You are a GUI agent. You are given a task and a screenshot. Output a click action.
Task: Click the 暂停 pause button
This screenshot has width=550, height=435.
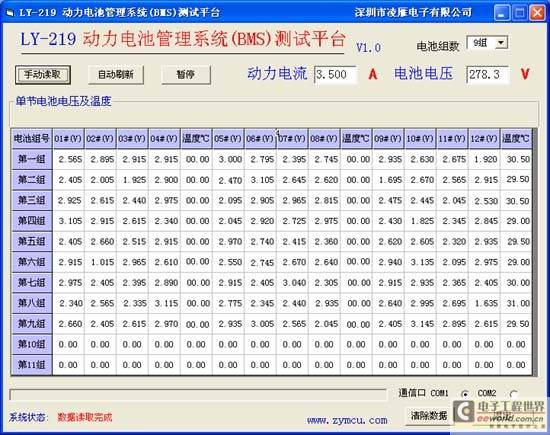[x=186, y=75]
